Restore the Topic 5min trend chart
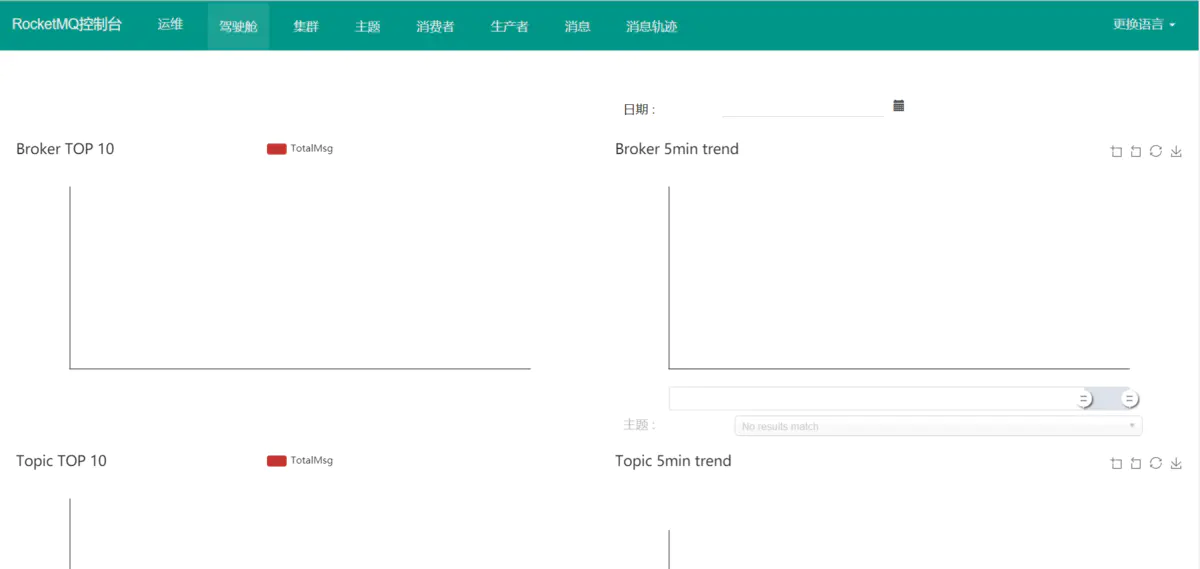The height and width of the screenshot is (569, 1200). point(1156,464)
